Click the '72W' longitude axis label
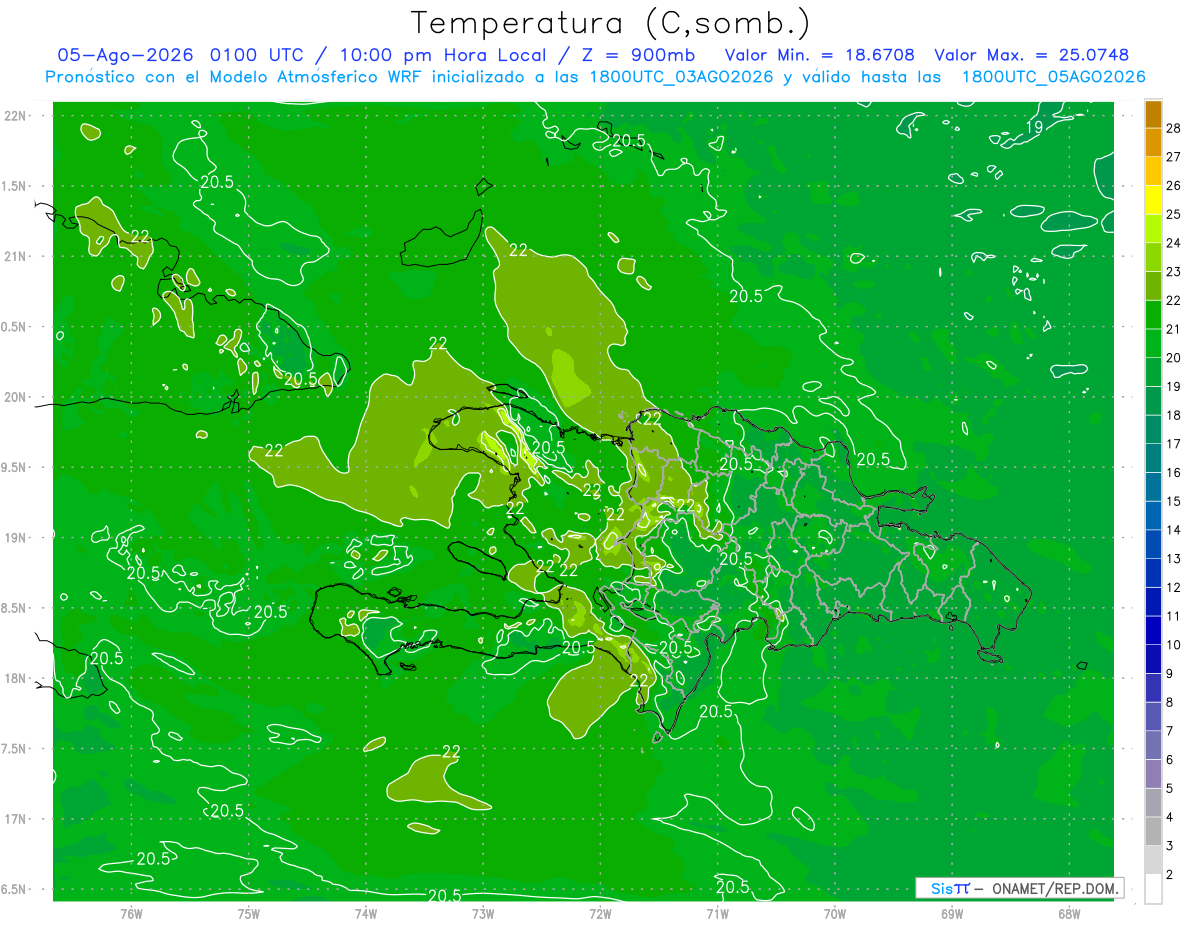Viewport: 1200px width, 927px height. pyautogui.click(x=600, y=914)
